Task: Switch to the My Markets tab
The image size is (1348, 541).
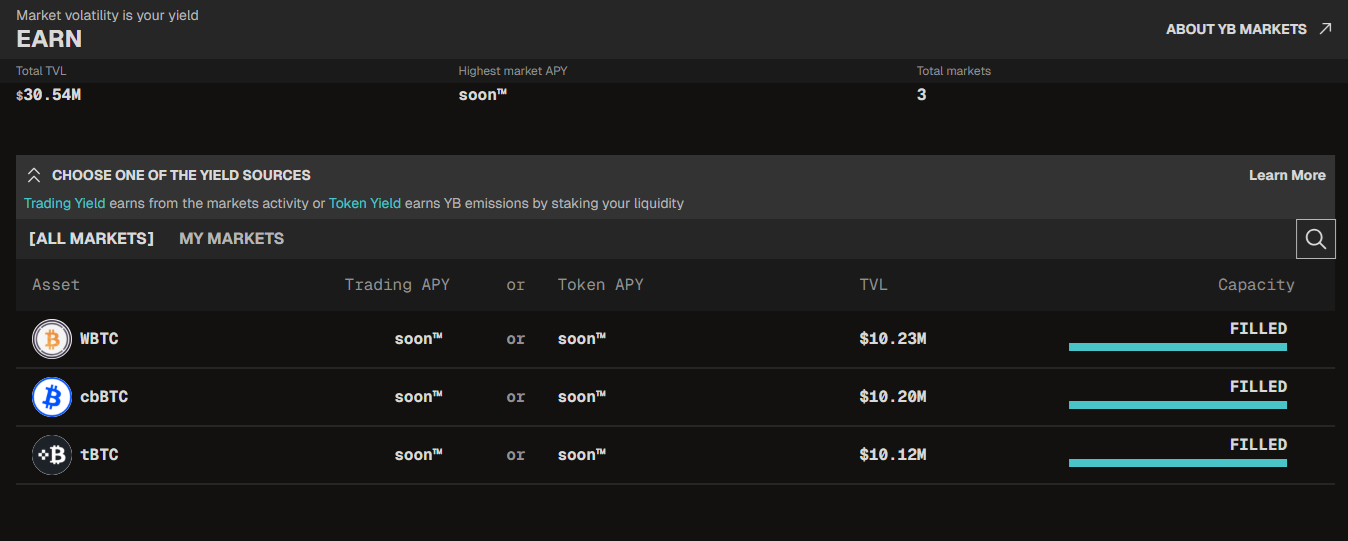Action: [x=231, y=239]
